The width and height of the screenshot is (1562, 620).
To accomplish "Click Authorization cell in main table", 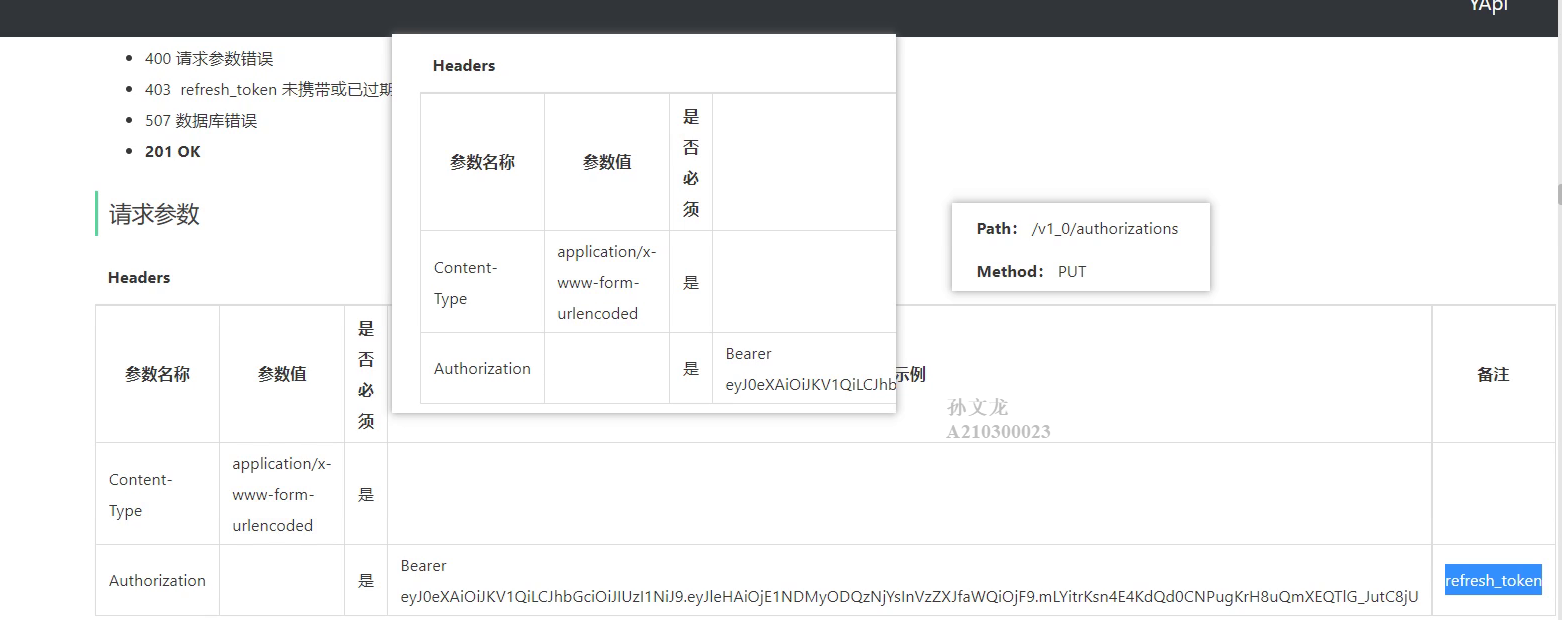I will coord(157,580).
